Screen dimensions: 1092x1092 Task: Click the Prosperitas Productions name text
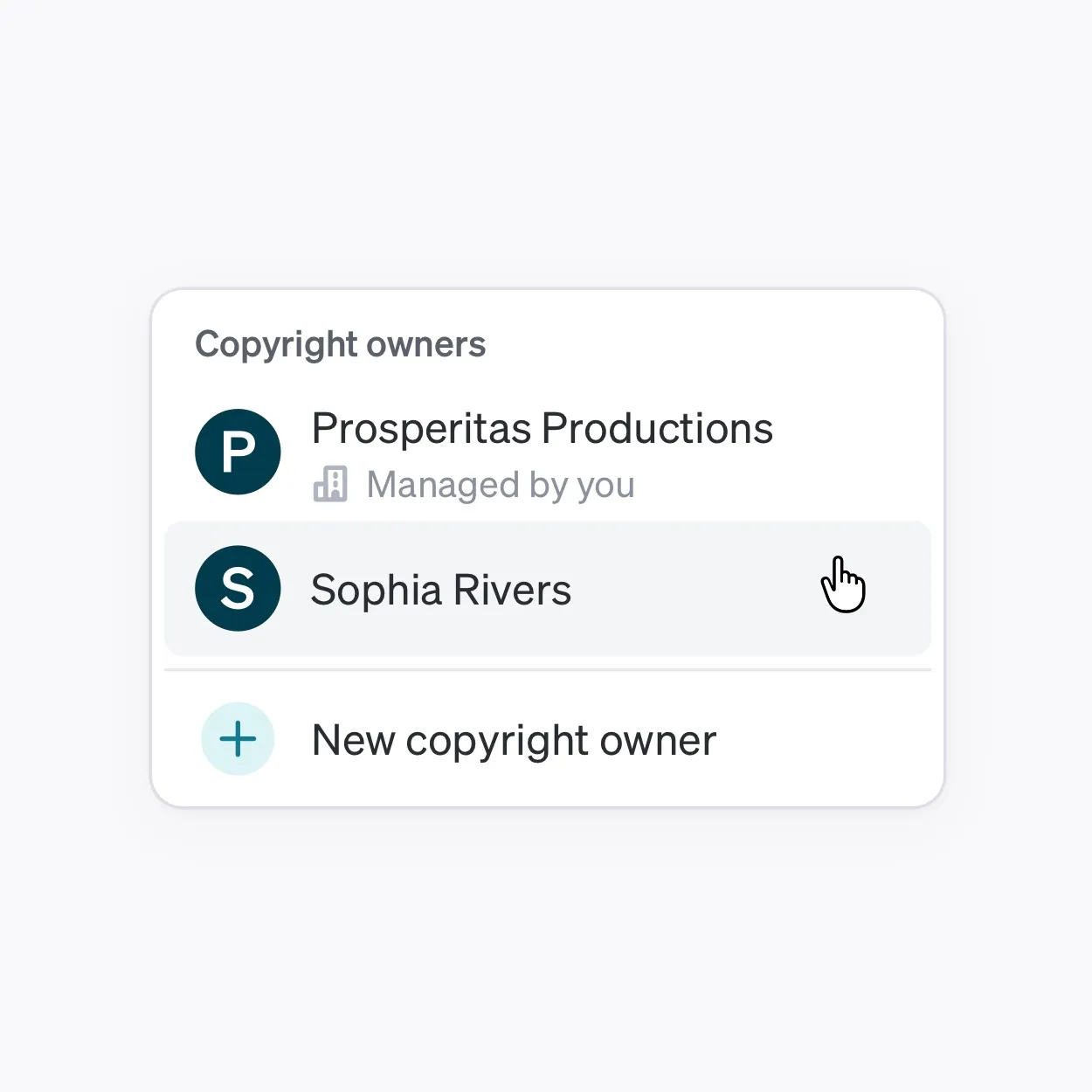point(543,429)
